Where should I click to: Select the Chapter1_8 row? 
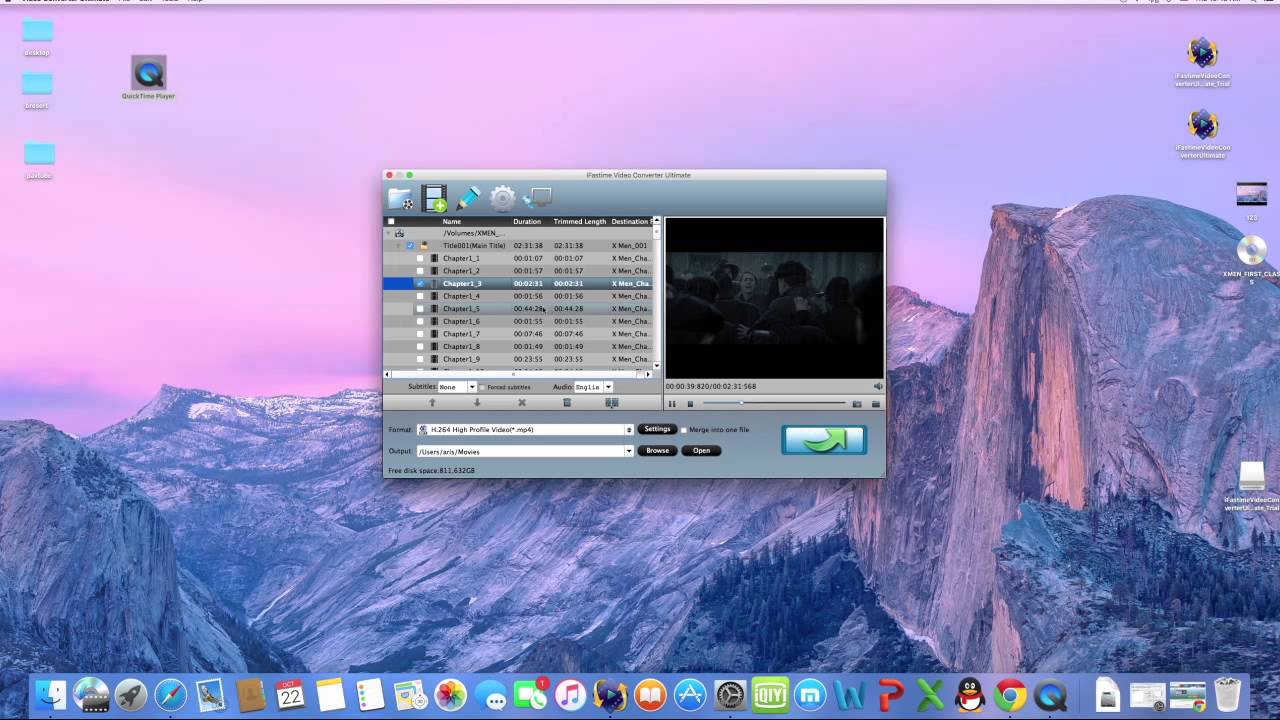(518, 347)
